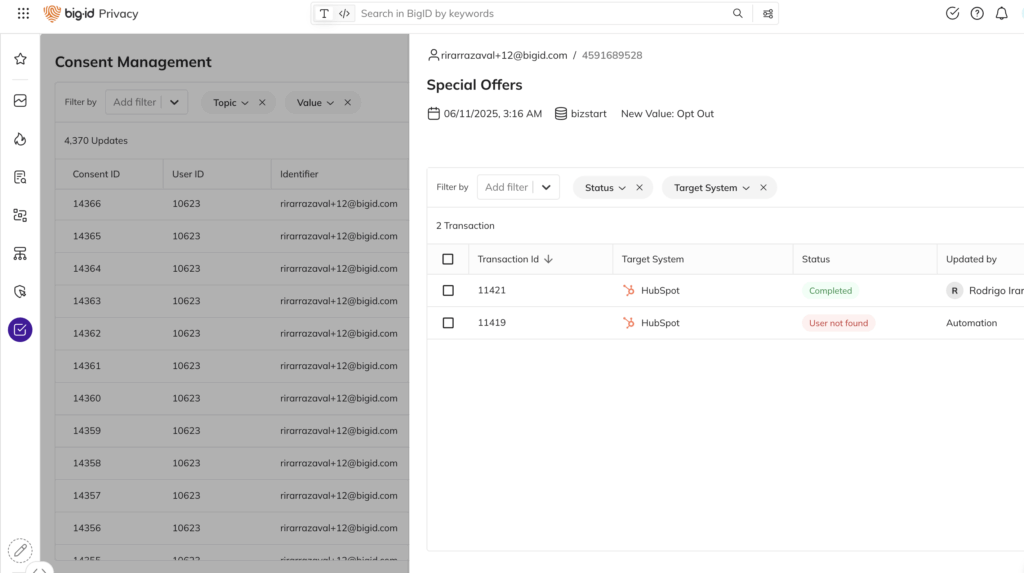Select the consent management sidebar icon

tap(20, 329)
